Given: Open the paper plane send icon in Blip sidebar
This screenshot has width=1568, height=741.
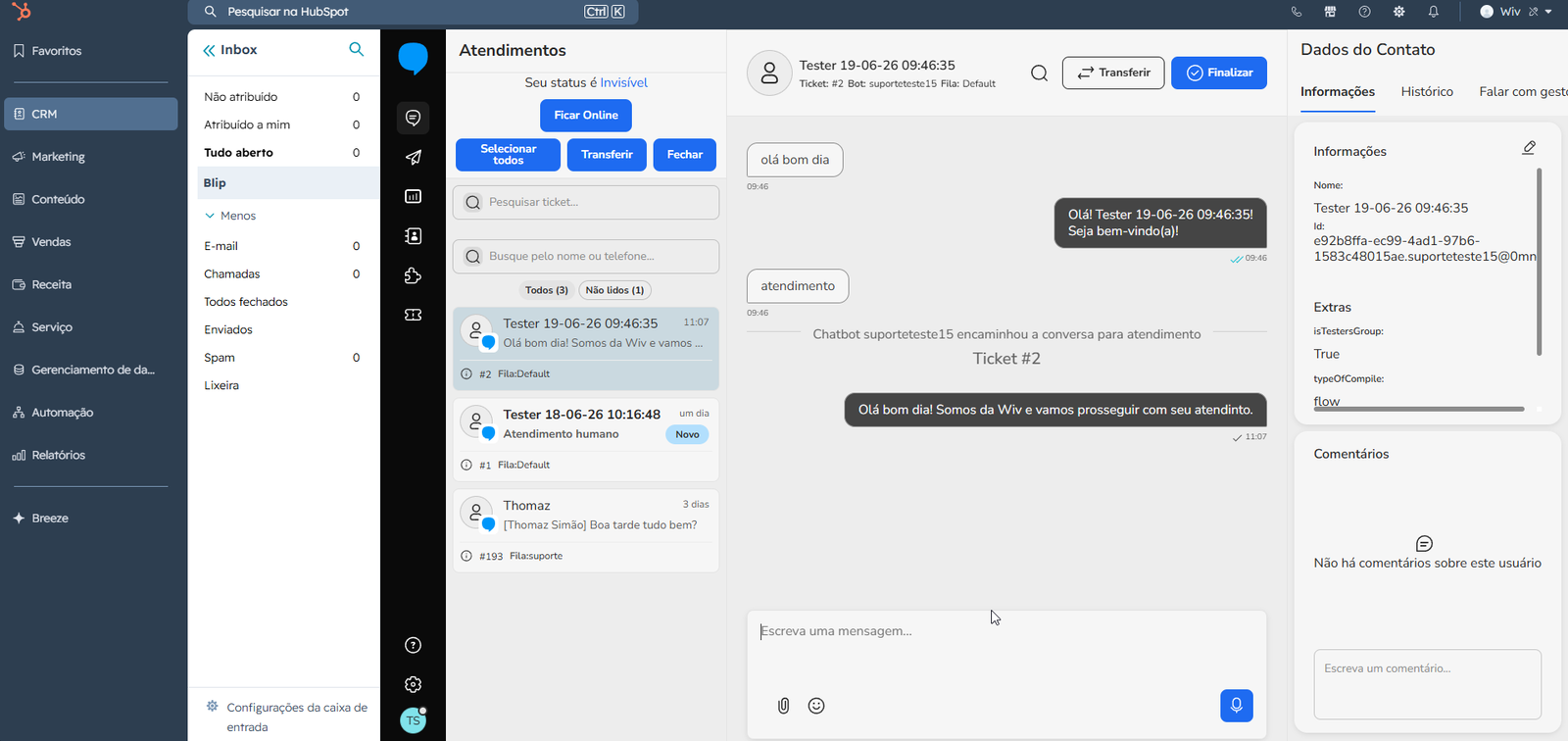Looking at the screenshot, I should tap(414, 157).
